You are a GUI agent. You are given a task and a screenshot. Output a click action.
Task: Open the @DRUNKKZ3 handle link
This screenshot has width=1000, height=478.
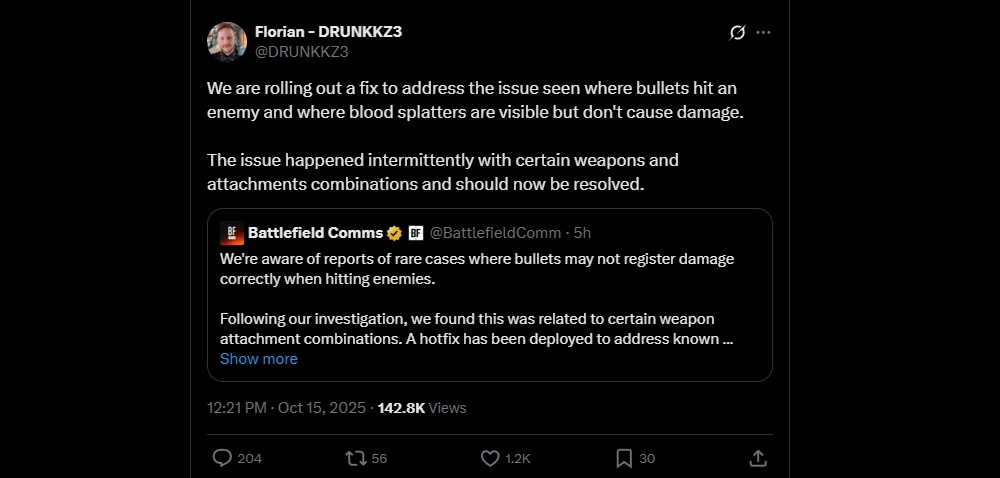point(301,51)
